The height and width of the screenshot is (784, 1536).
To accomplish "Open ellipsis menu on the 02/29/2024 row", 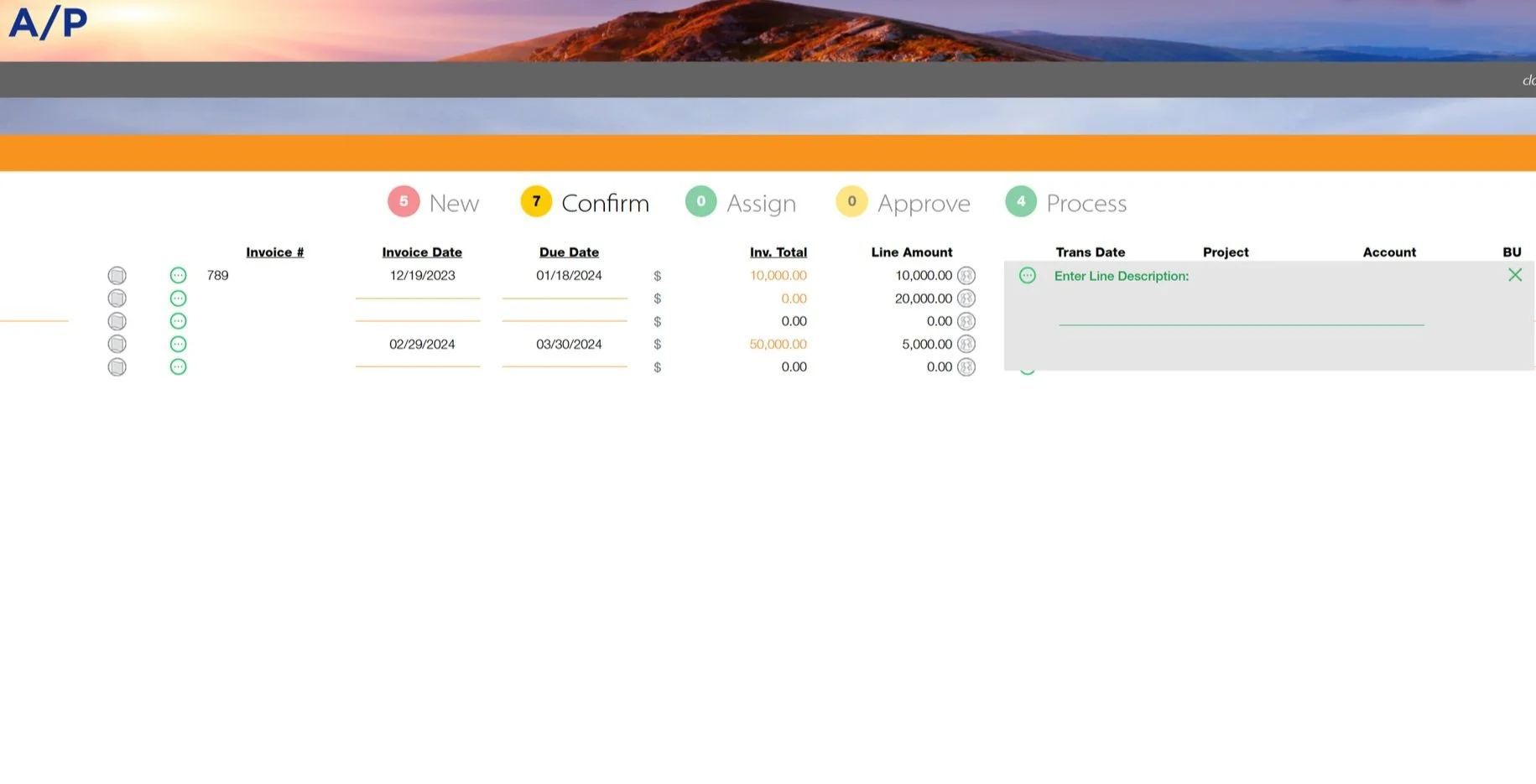I will pos(178,344).
